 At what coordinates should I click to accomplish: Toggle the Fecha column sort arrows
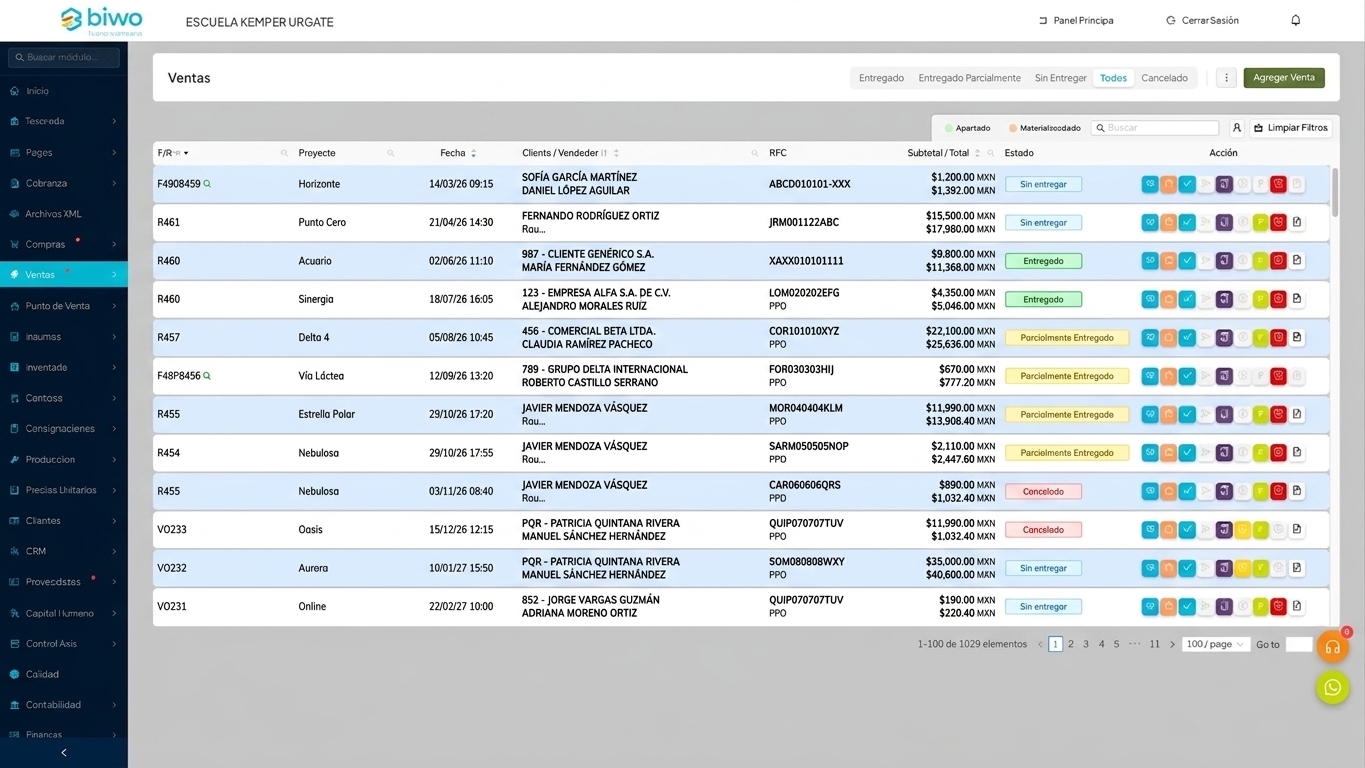pos(474,153)
